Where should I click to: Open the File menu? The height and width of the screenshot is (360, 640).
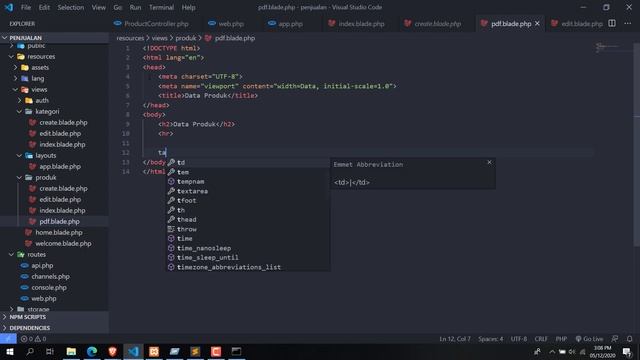[26, 7]
